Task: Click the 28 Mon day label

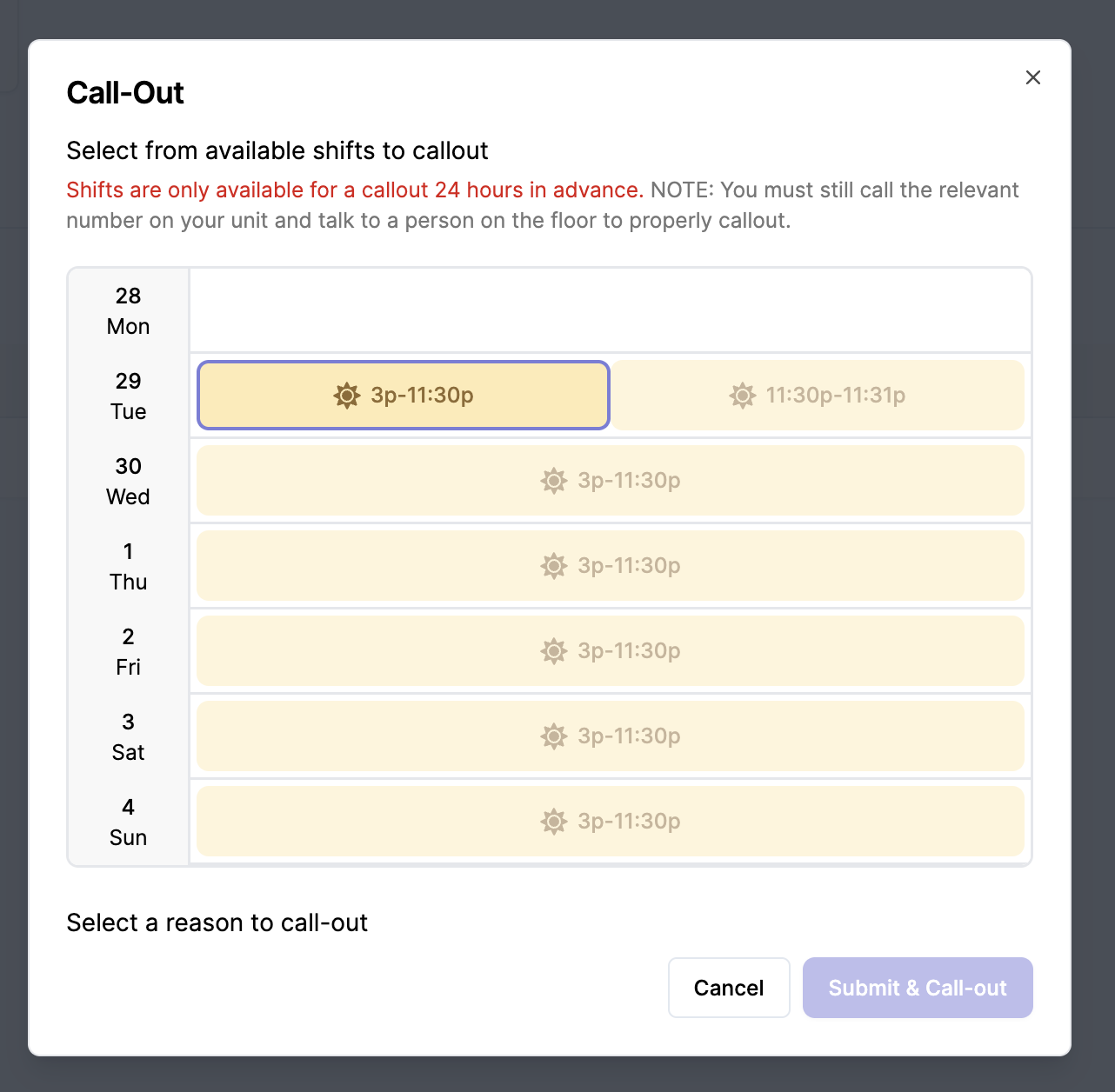Action: pyautogui.click(x=129, y=311)
